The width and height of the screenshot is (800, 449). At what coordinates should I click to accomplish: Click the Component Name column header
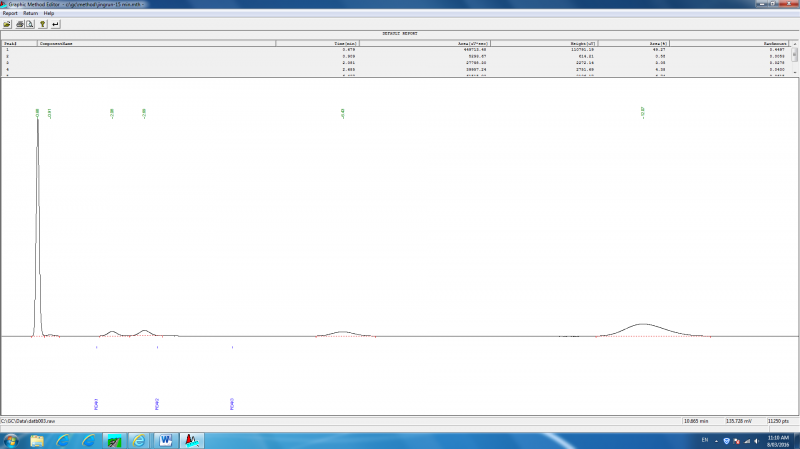[x=157, y=43]
